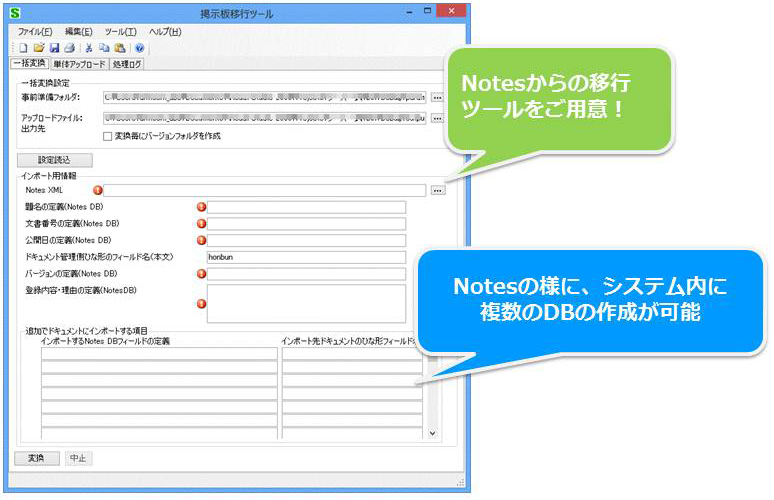Click the Save floppy disk icon
The height and width of the screenshot is (500, 774).
click(x=55, y=47)
